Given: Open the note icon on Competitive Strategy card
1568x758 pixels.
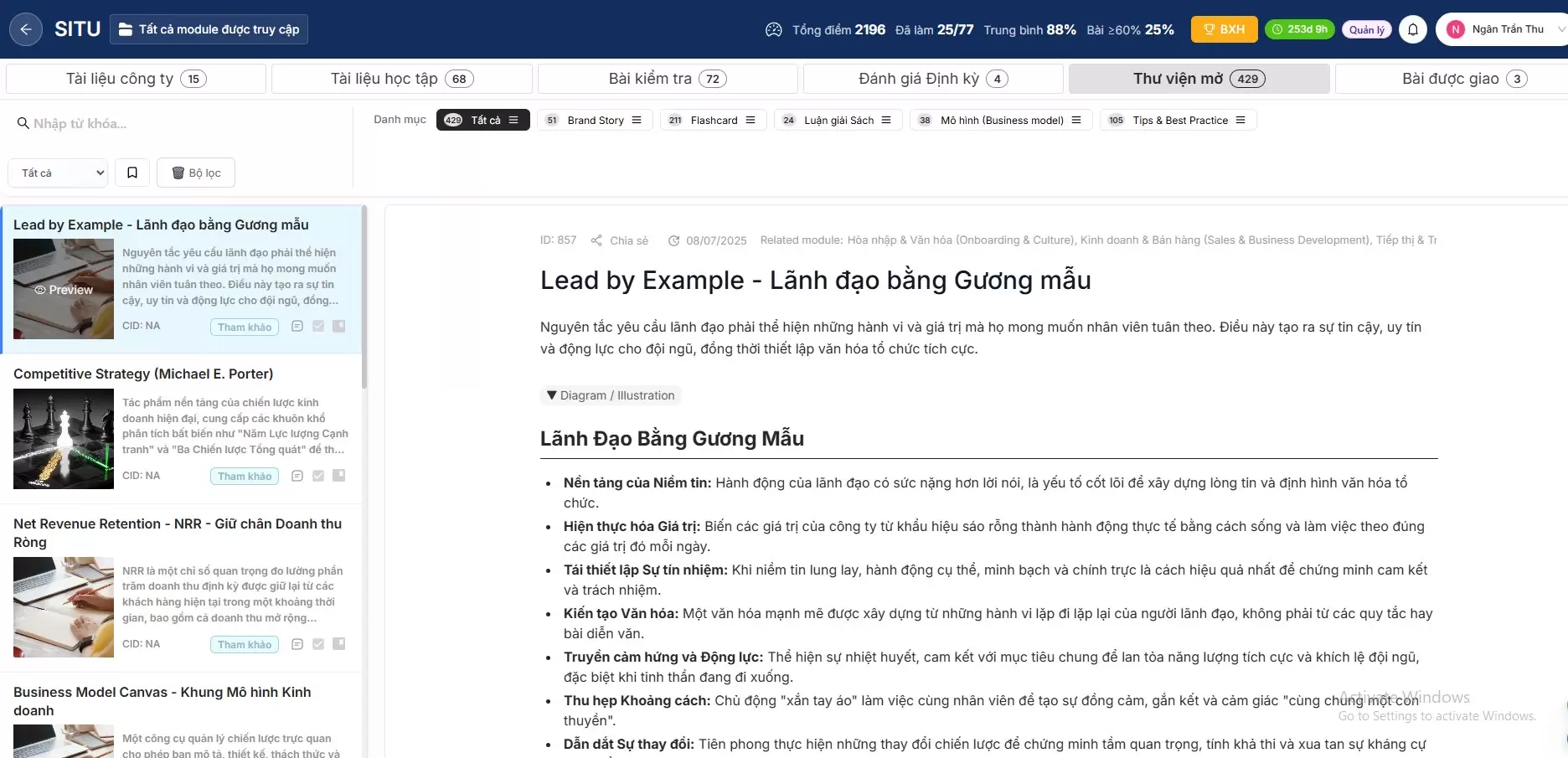Looking at the screenshot, I should point(297,476).
